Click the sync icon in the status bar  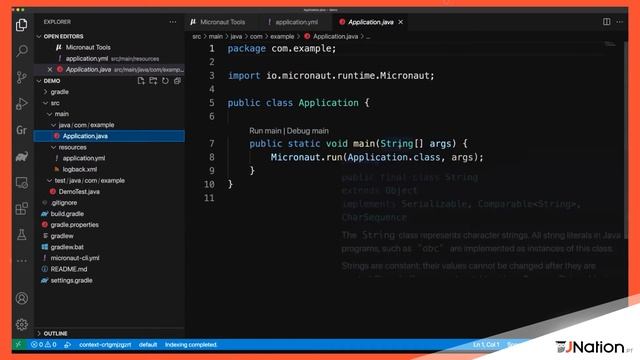[x=67, y=344]
